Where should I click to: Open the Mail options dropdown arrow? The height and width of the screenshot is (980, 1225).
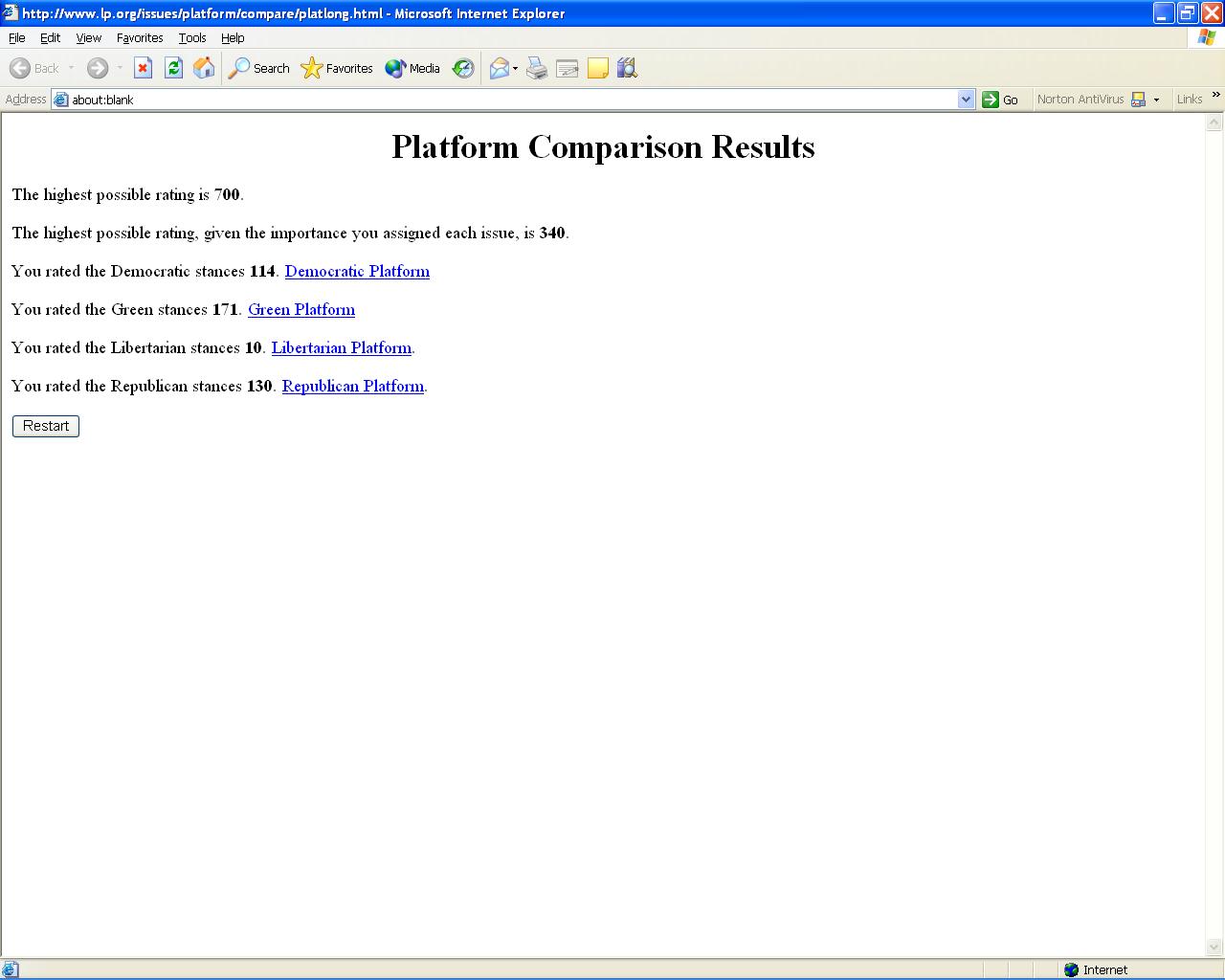pos(515,68)
